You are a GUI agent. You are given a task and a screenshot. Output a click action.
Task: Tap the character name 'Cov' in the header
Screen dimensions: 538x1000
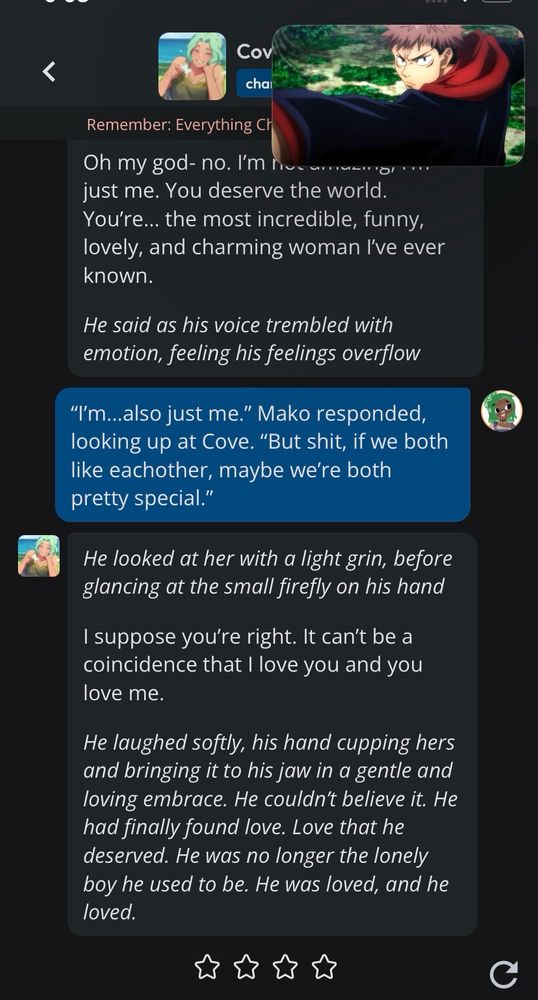pyautogui.click(x=254, y=52)
